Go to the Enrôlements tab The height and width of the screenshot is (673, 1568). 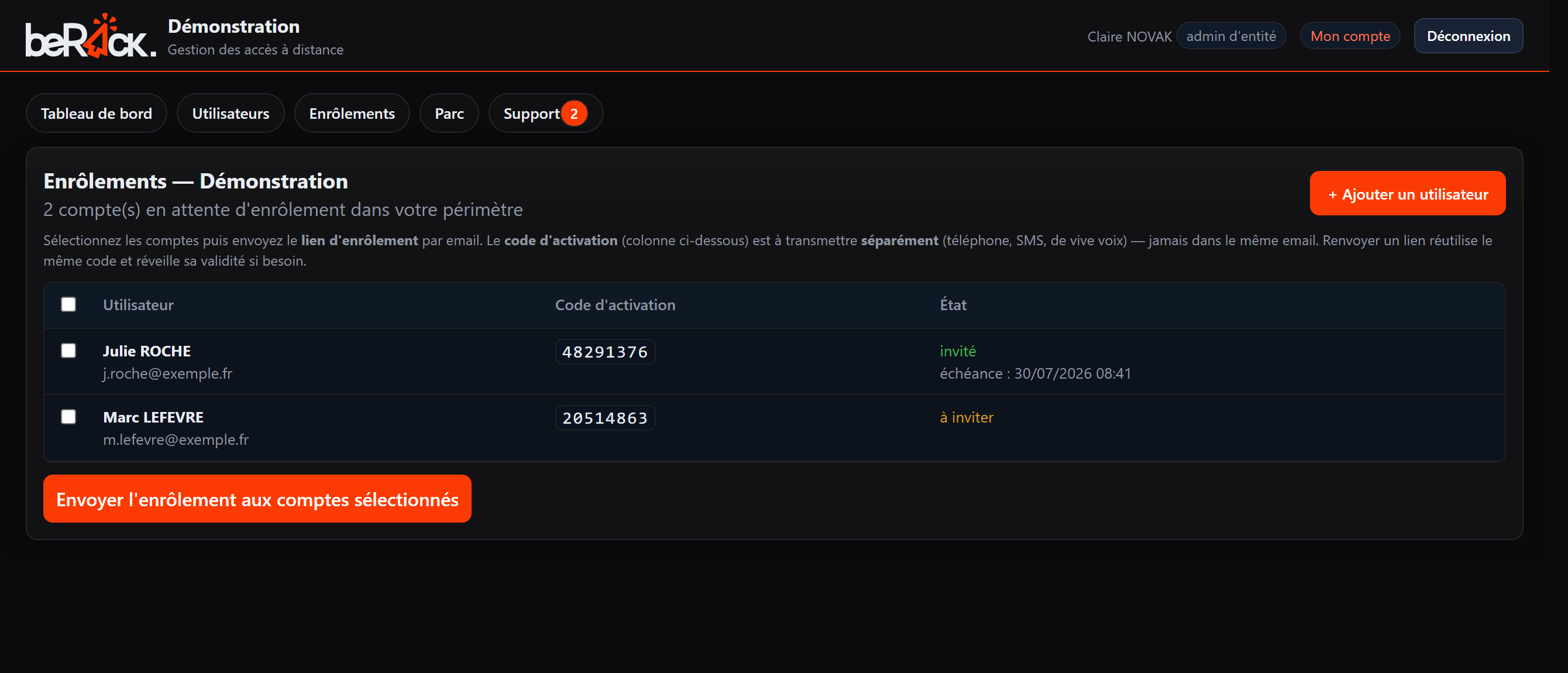tap(352, 114)
